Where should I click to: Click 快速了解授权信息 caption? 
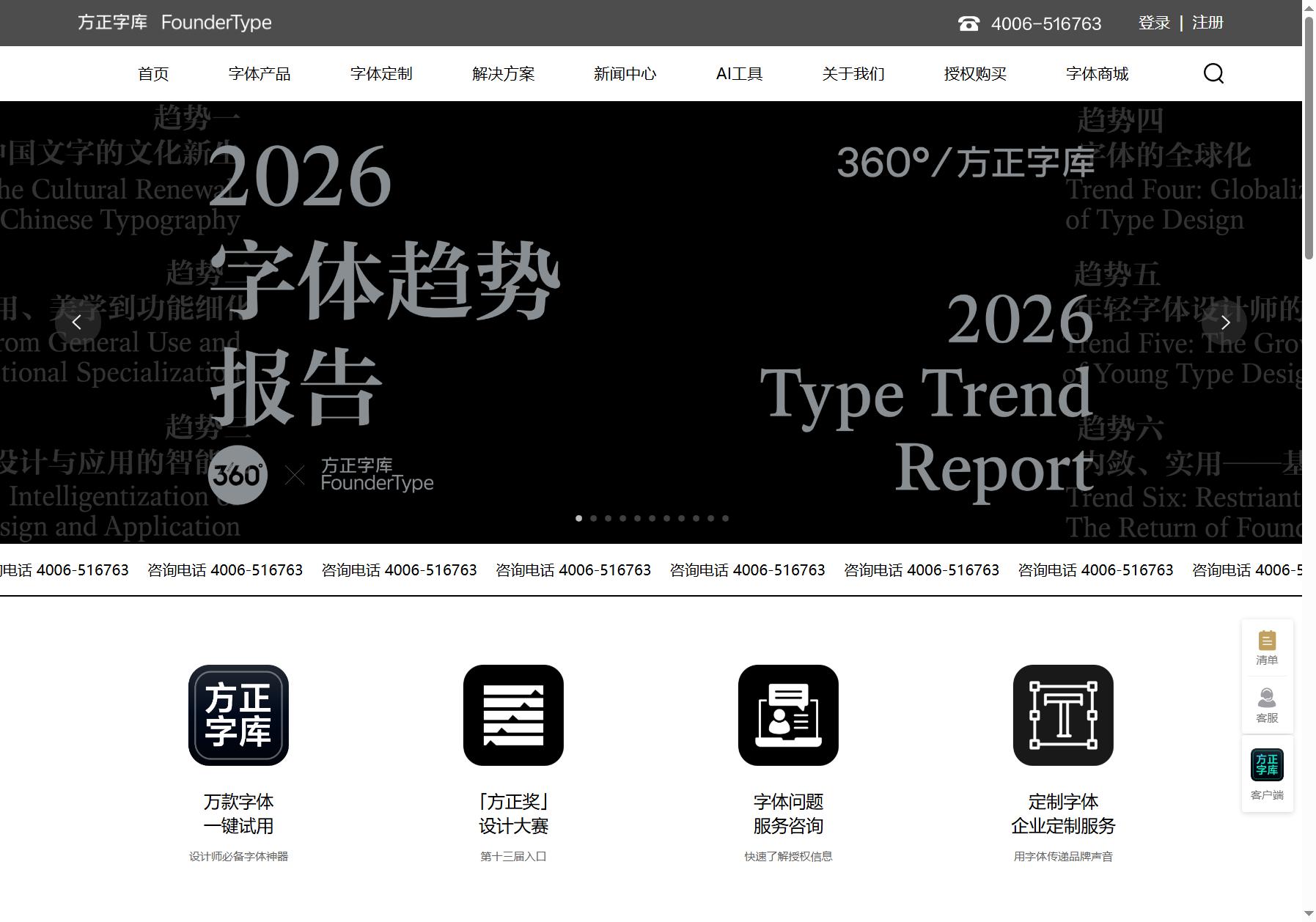788,856
